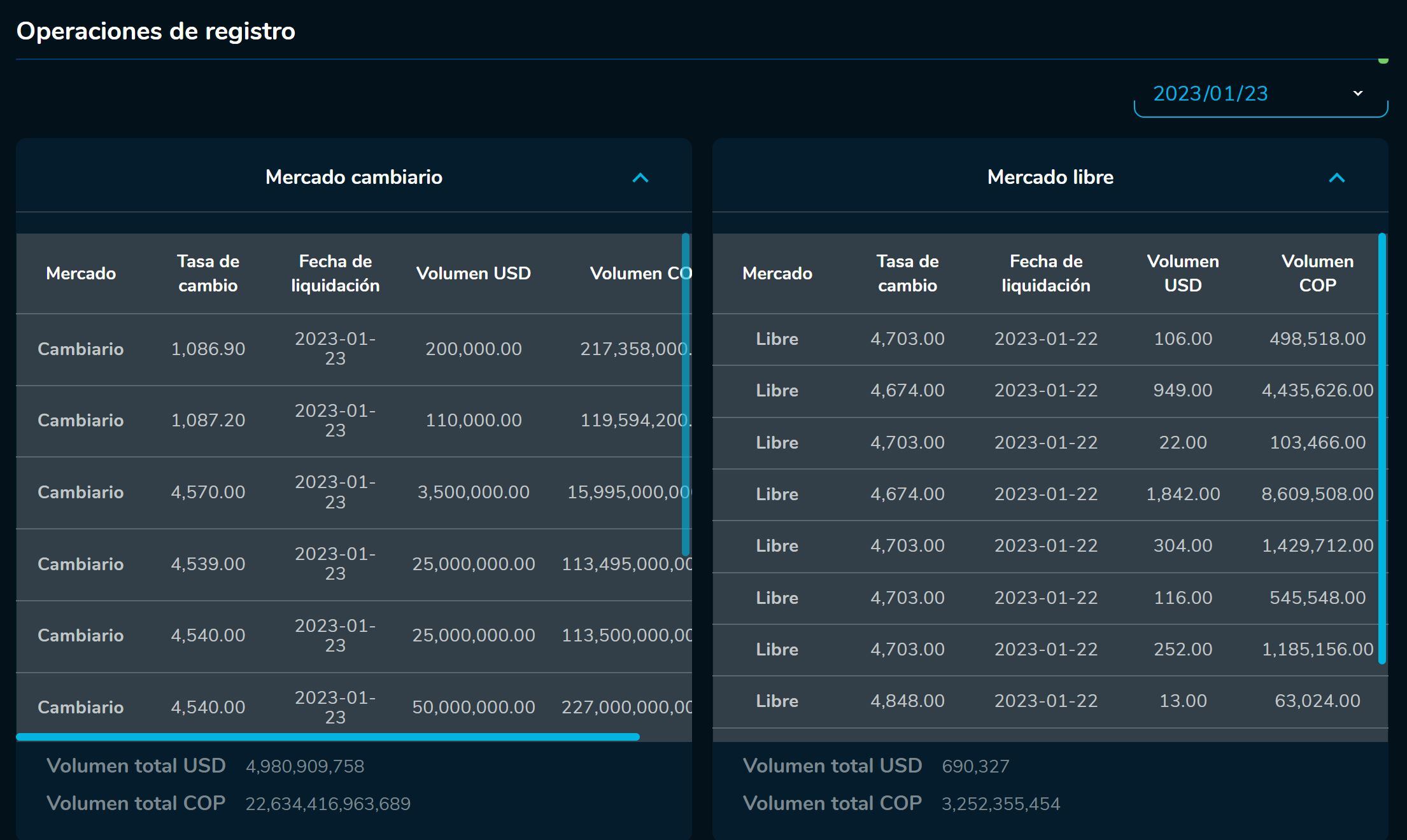Click Volumen USD header in cambiario table
Screen dimensions: 1407x840
point(473,274)
